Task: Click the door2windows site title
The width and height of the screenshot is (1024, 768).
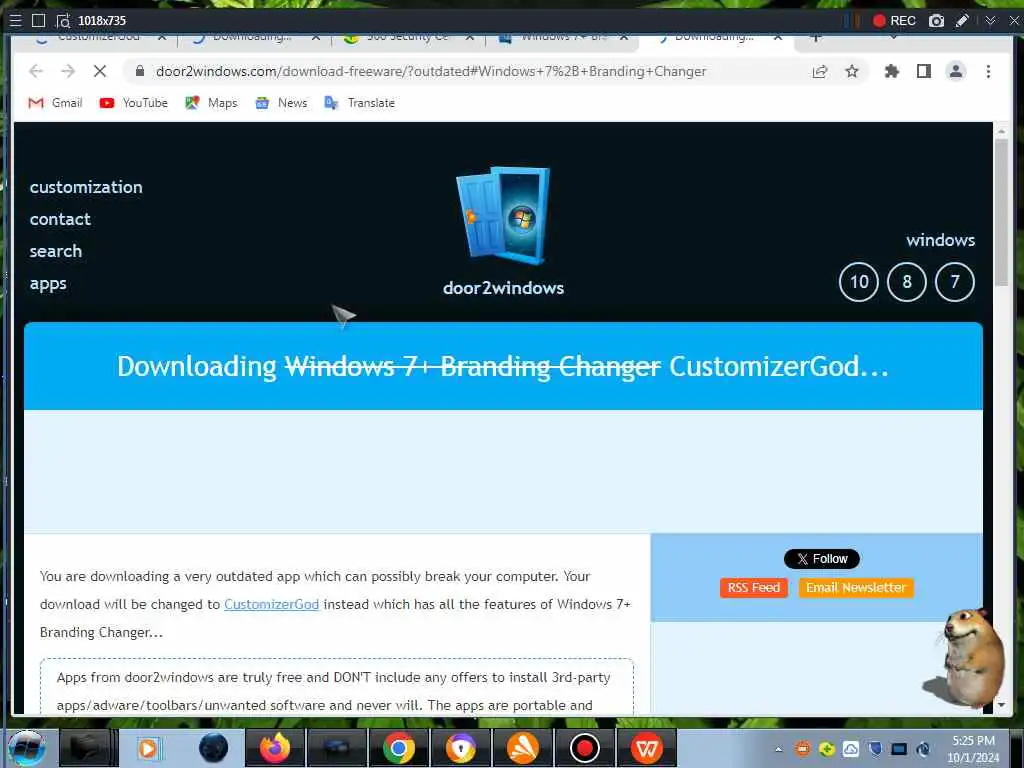Action: (x=504, y=288)
